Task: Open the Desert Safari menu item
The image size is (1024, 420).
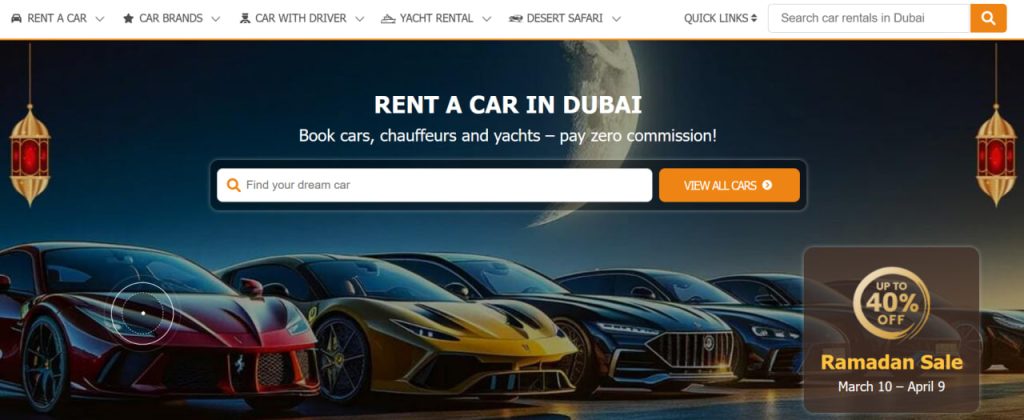Action: (564, 18)
